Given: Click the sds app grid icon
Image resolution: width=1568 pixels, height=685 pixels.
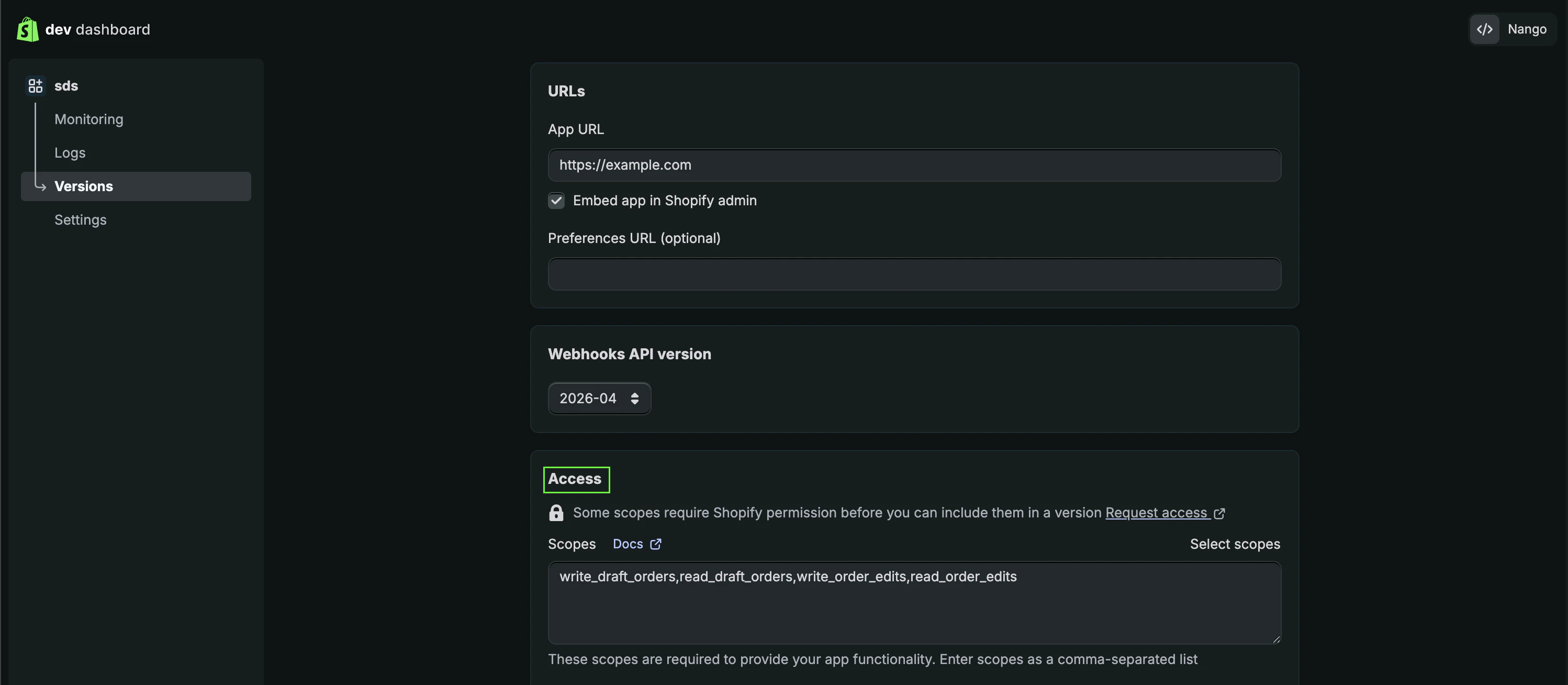Looking at the screenshot, I should (x=35, y=86).
